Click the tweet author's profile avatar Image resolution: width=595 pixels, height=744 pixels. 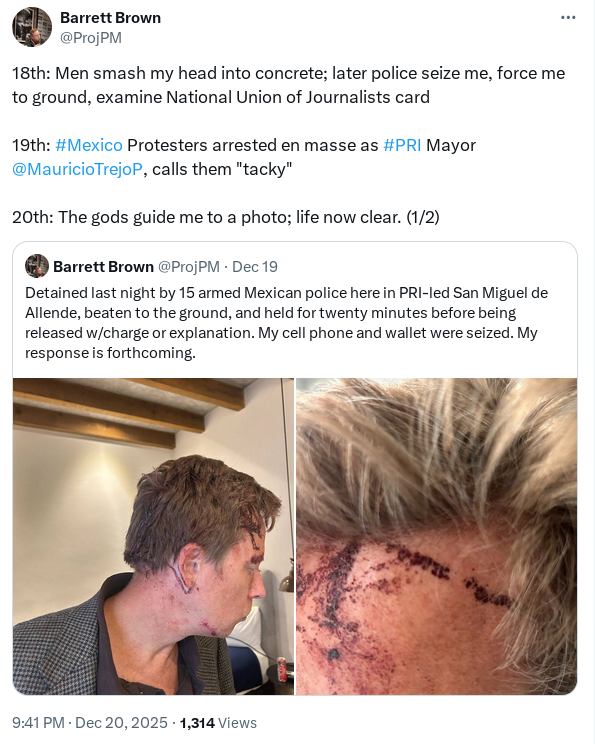[32, 27]
